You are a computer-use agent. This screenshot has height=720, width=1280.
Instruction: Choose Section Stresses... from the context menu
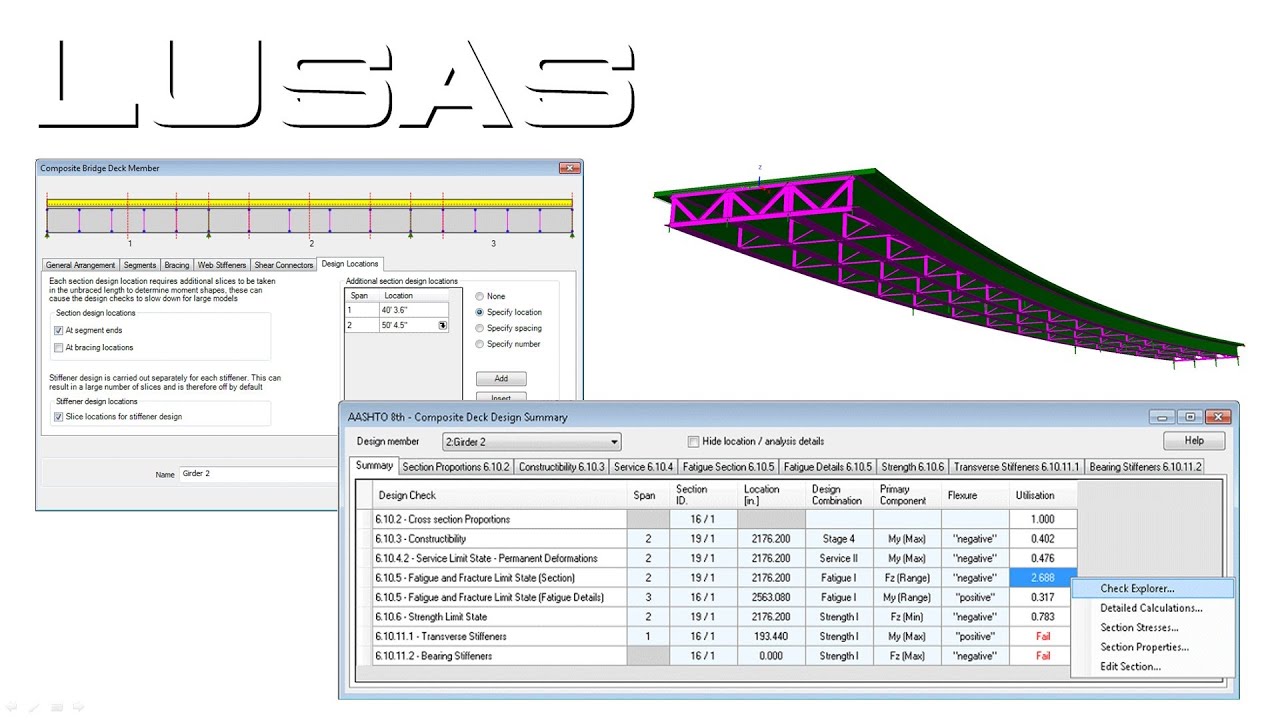click(x=1153, y=628)
